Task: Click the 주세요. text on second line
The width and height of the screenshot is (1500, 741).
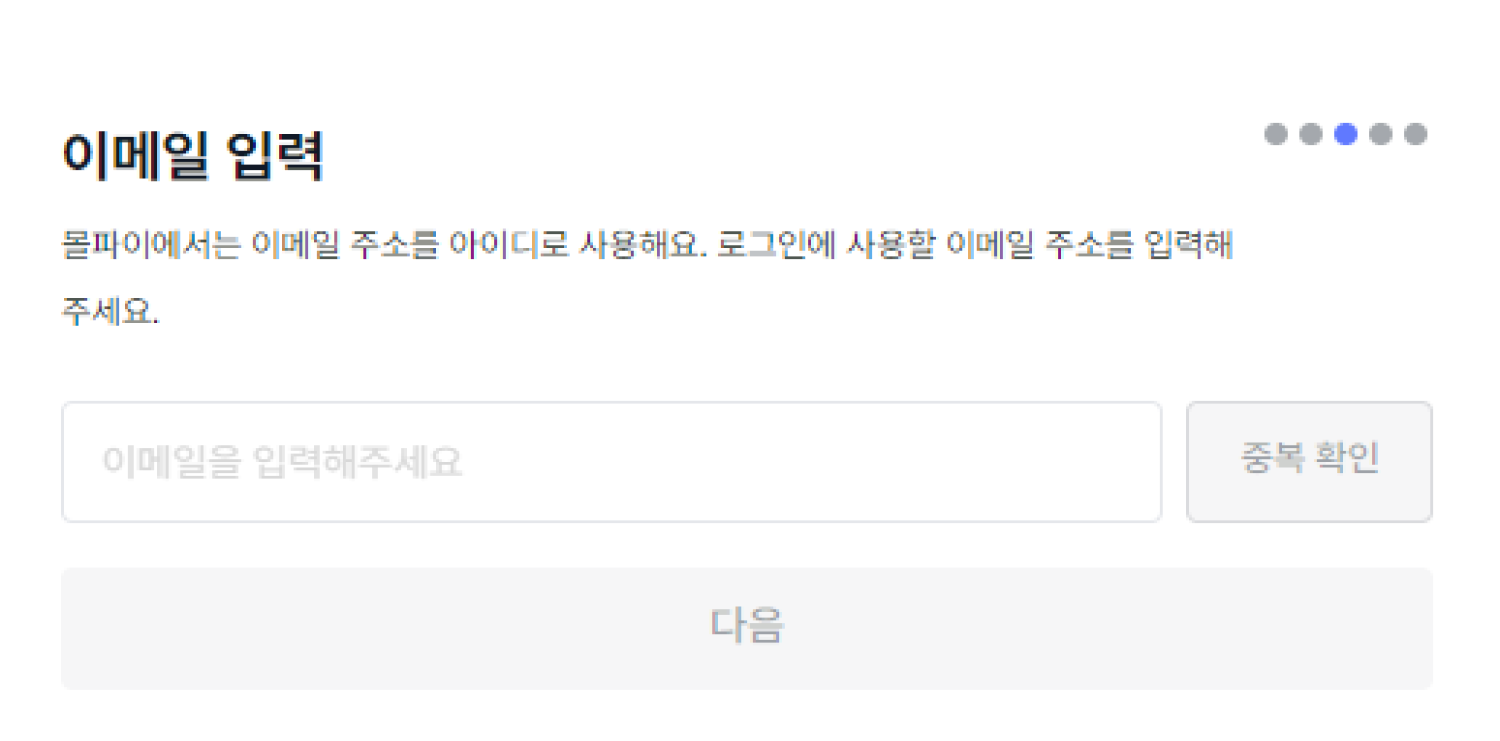Action: tap(110, 311)
